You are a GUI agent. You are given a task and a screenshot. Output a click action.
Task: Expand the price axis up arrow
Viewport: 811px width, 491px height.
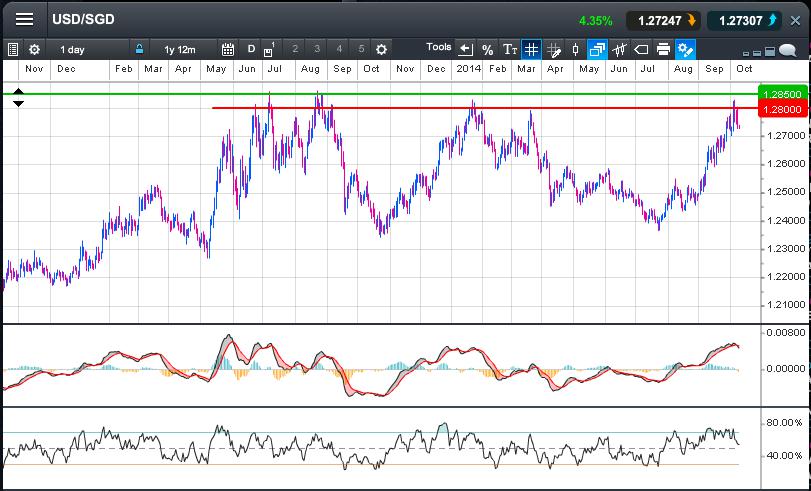18,92
